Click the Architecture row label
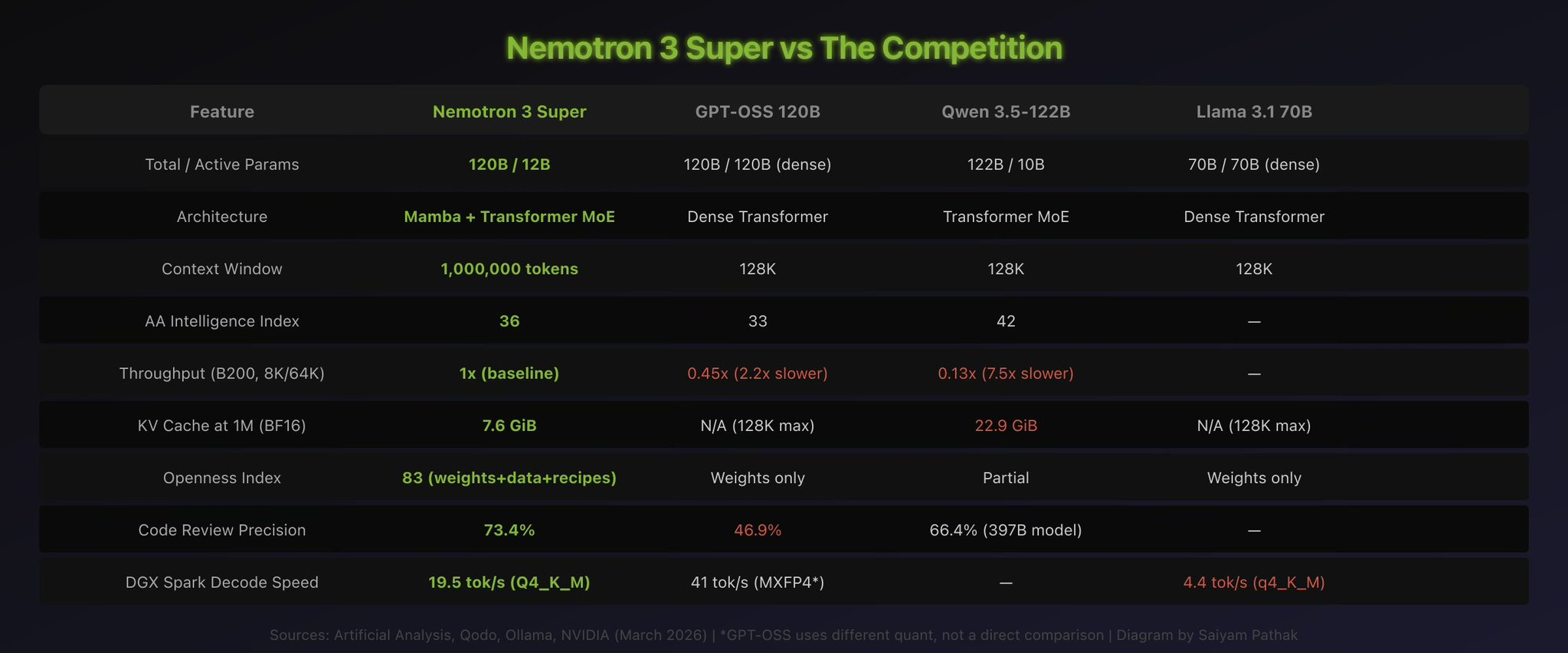 point(222,217)
